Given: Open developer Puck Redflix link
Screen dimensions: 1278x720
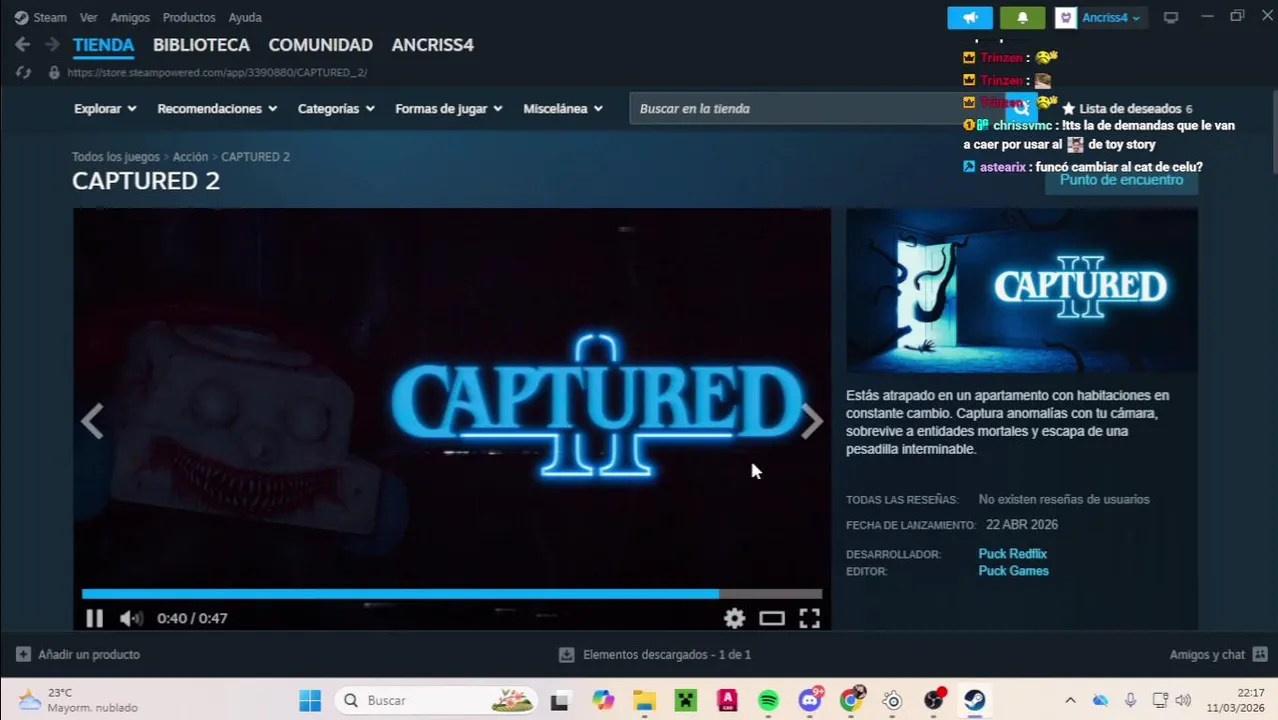Looking at the screenshot, I should pyautogui.click(x=1012, y=554).
